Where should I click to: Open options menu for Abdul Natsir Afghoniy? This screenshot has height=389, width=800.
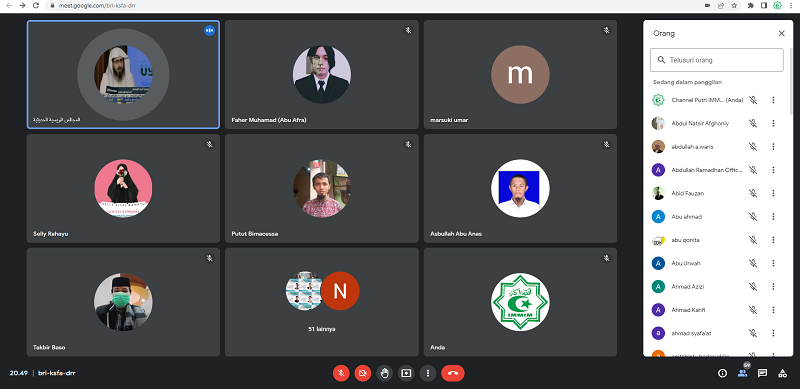click(x=773, y=123)
